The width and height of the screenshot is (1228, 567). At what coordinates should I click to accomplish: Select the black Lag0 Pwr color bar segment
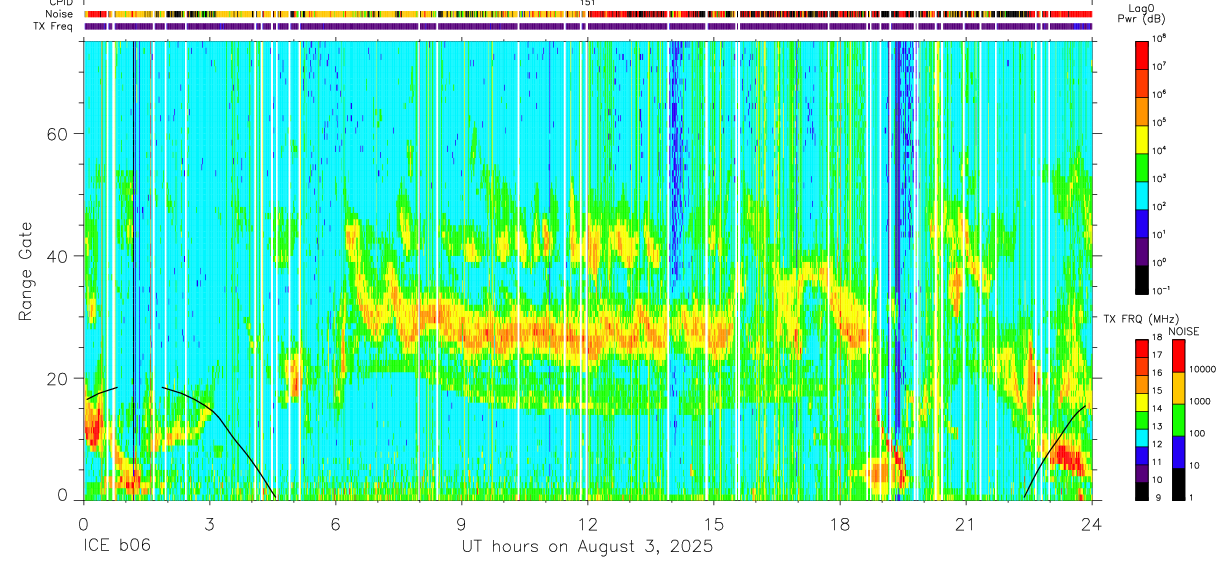pos(1142,279)
